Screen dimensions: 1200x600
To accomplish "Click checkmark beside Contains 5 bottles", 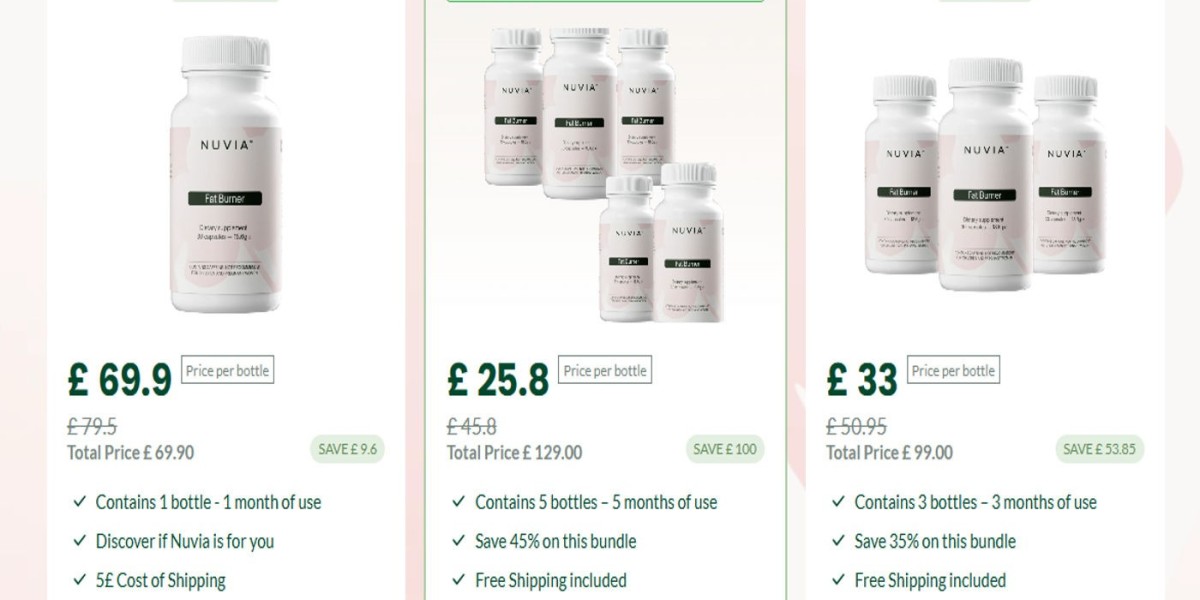I will pos(459,501).
